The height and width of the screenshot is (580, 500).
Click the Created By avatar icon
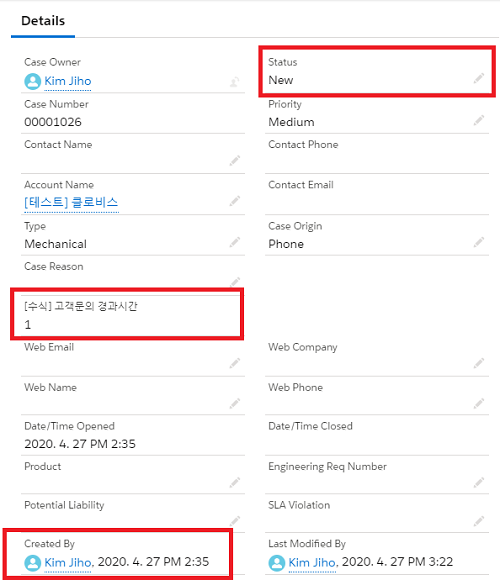click(x=33, y=563)
